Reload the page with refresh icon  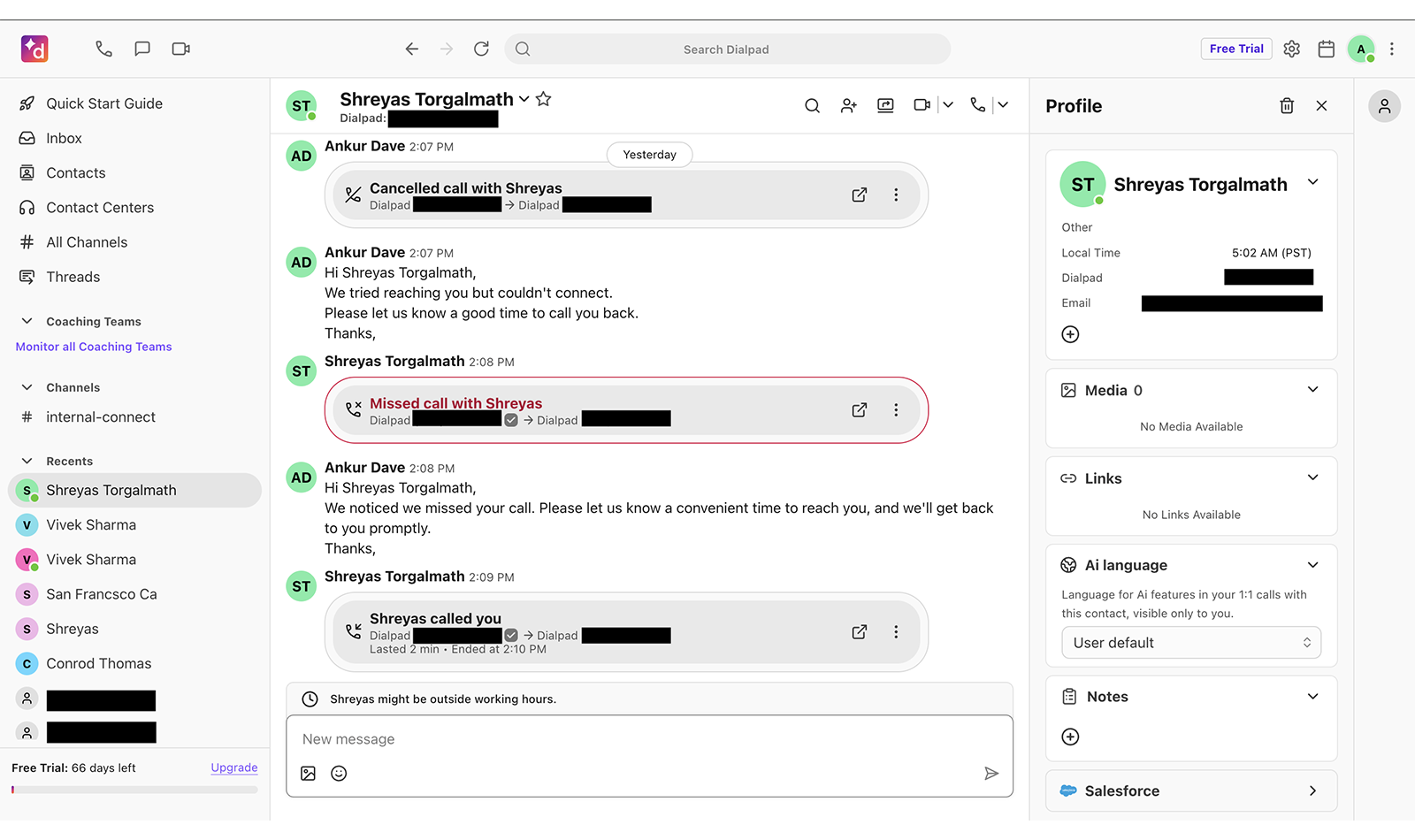481,49
